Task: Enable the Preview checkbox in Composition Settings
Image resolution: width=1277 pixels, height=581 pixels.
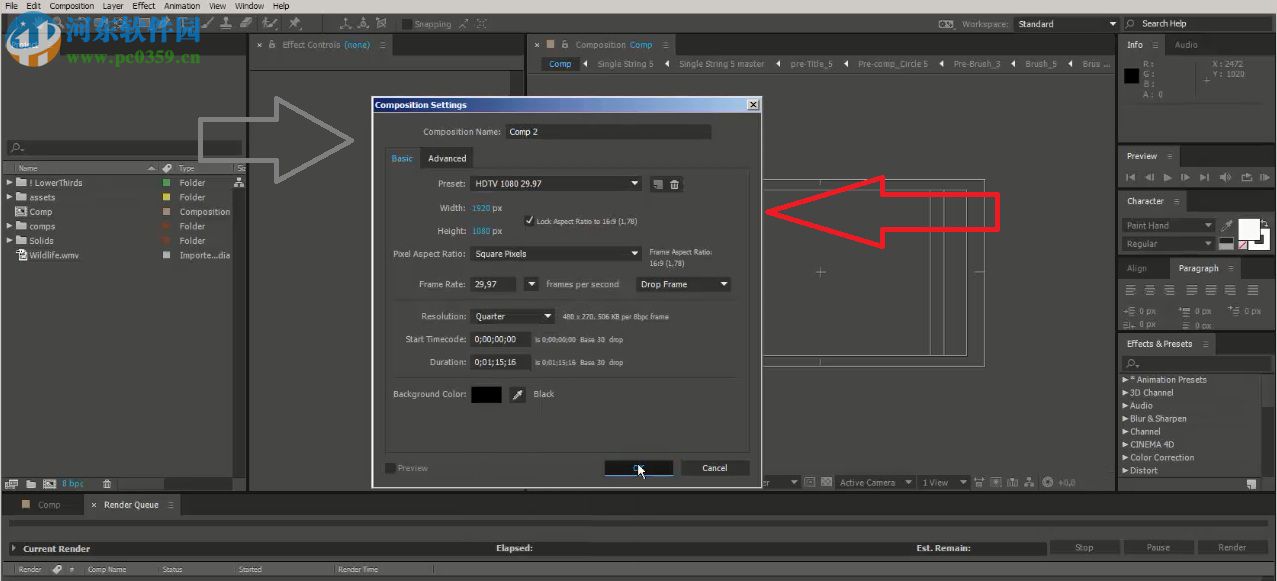Action: [390, 468]
